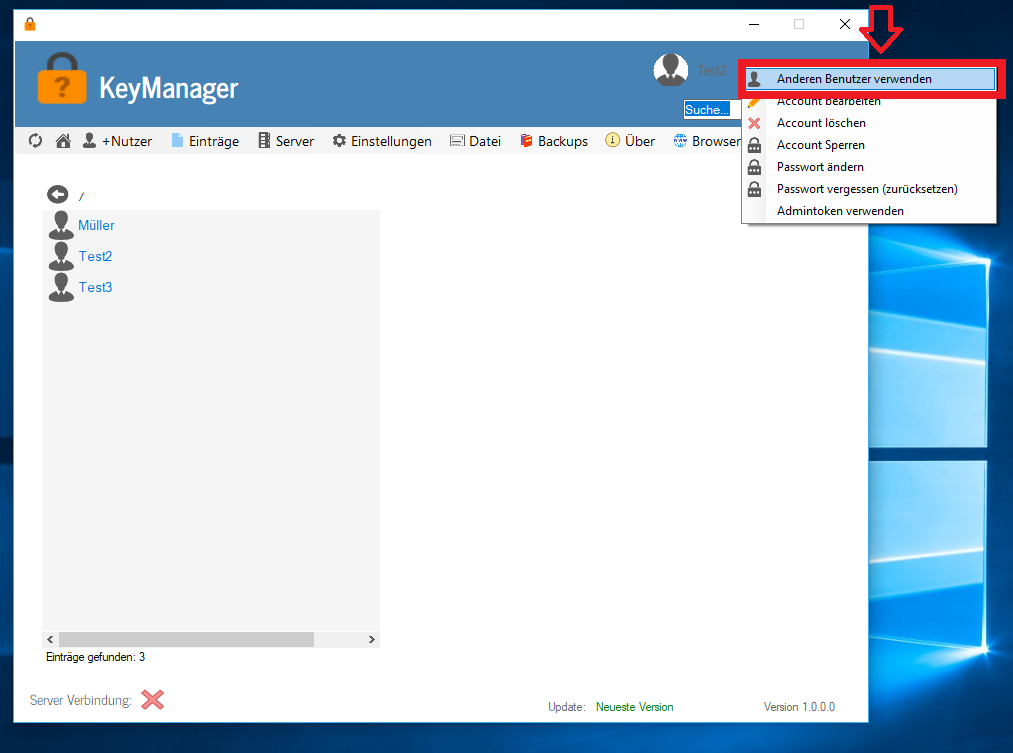Click the list's right scroll arrow
The image size is (1013, 753).
coord(371,639)
